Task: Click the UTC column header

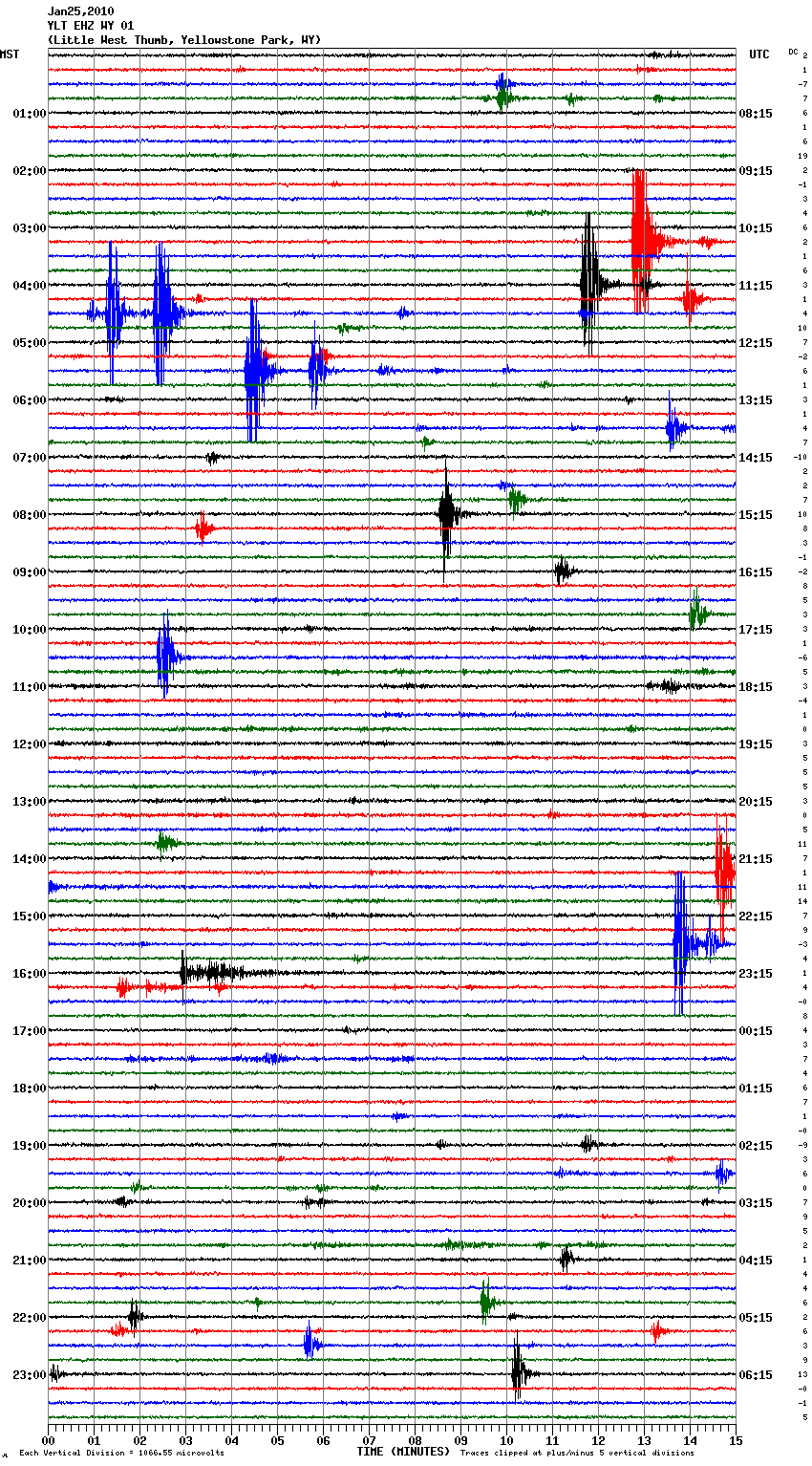Action: pos(759,54)
